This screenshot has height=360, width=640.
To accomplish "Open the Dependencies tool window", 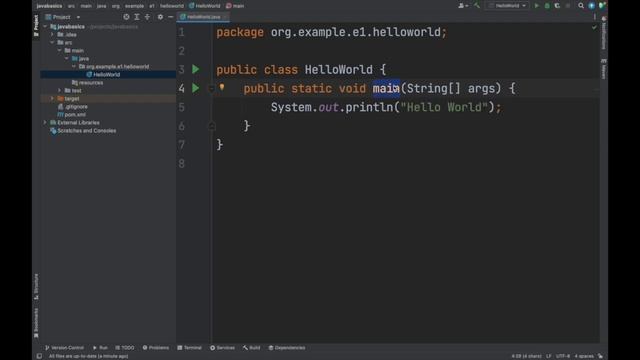I will click(x=287, y=348).
